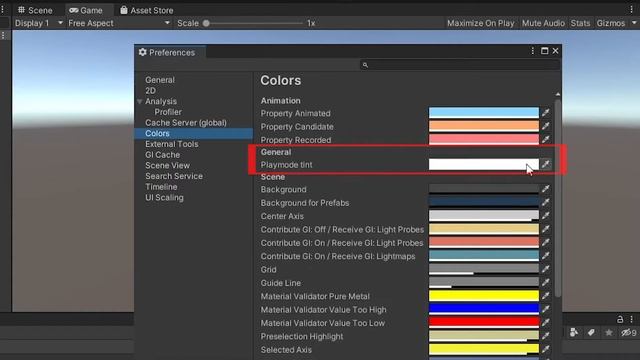The width and height of the screenshot is (640, 360).
Task: Use eyedropper on Center Axis row
Action: 546,216
